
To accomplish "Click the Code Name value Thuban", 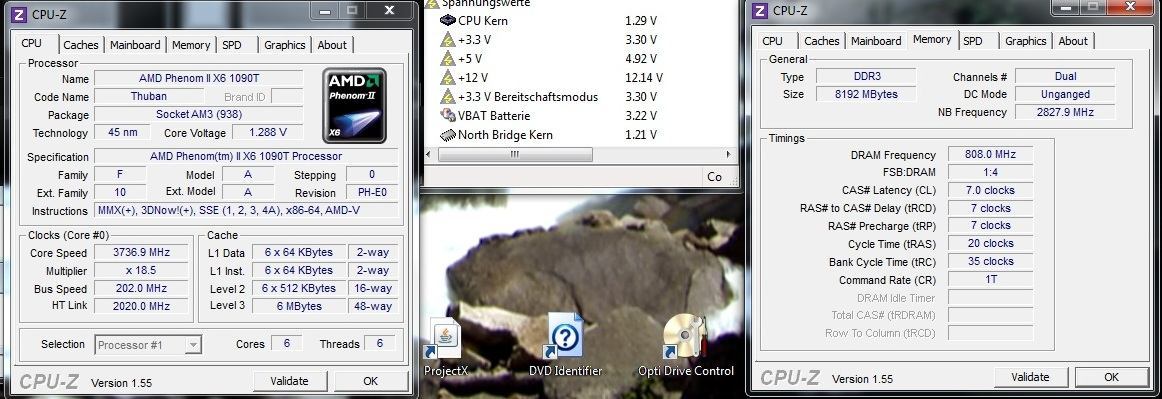I will 149,96.
